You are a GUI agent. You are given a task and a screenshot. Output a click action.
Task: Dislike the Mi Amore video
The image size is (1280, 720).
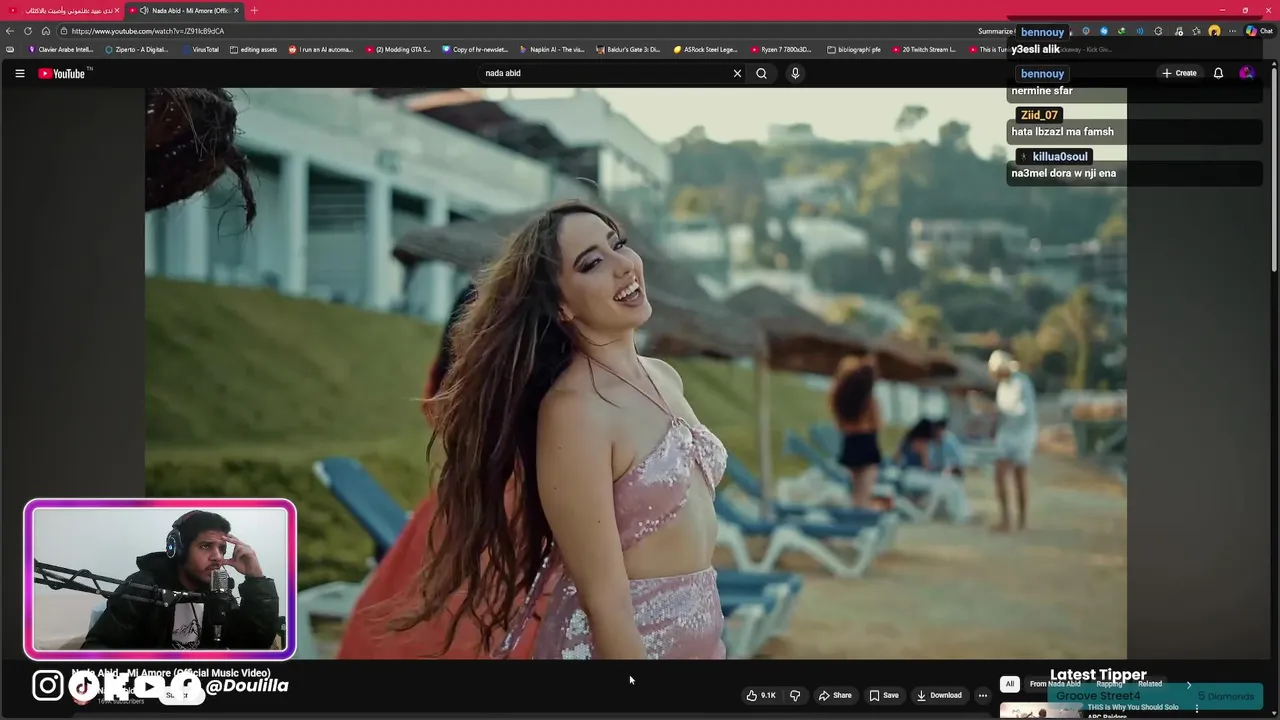[x=795, y=695]
